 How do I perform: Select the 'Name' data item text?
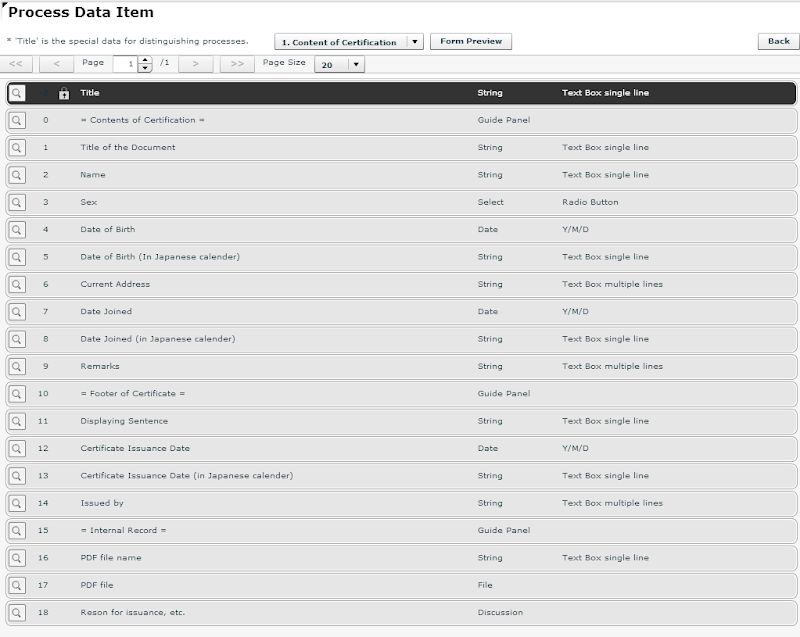tap(93, 175)
